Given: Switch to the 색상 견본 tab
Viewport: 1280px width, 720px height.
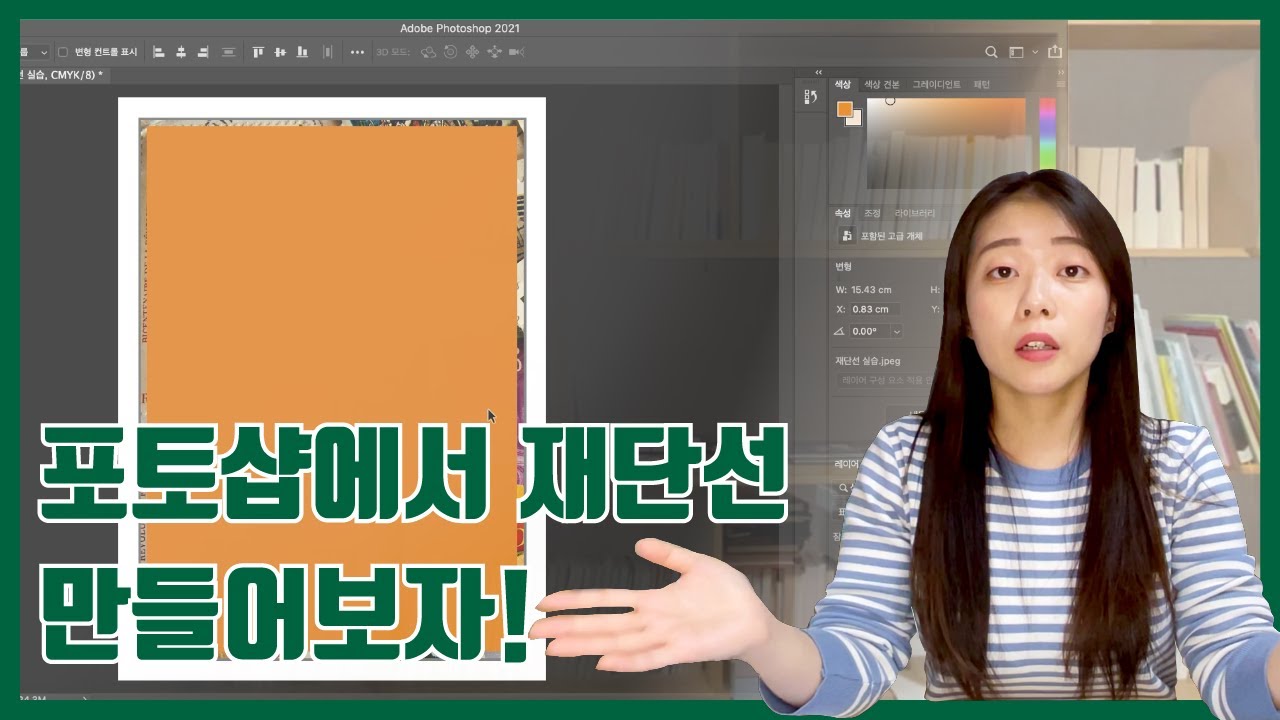Looking at the screenshot, I should pyautogui.click(x=882, y=85).
